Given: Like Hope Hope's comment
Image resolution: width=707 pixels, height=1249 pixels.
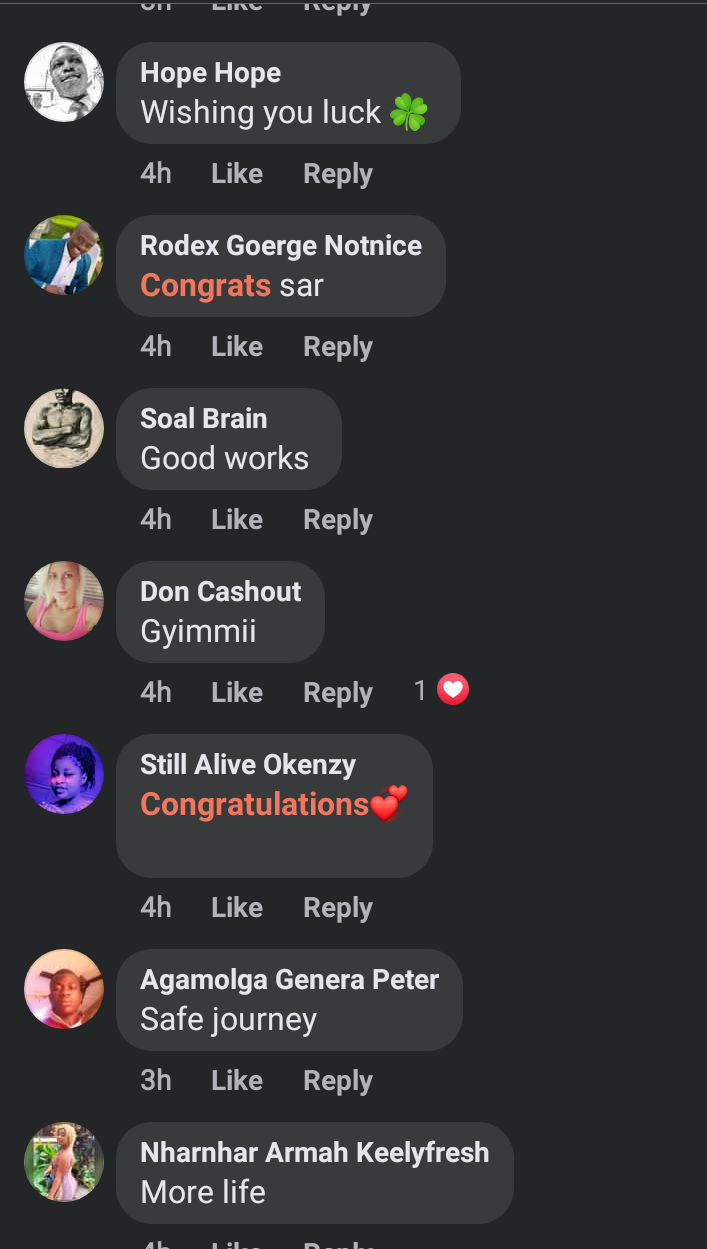Looking at the screenshot, I should (x=237, y=174).
